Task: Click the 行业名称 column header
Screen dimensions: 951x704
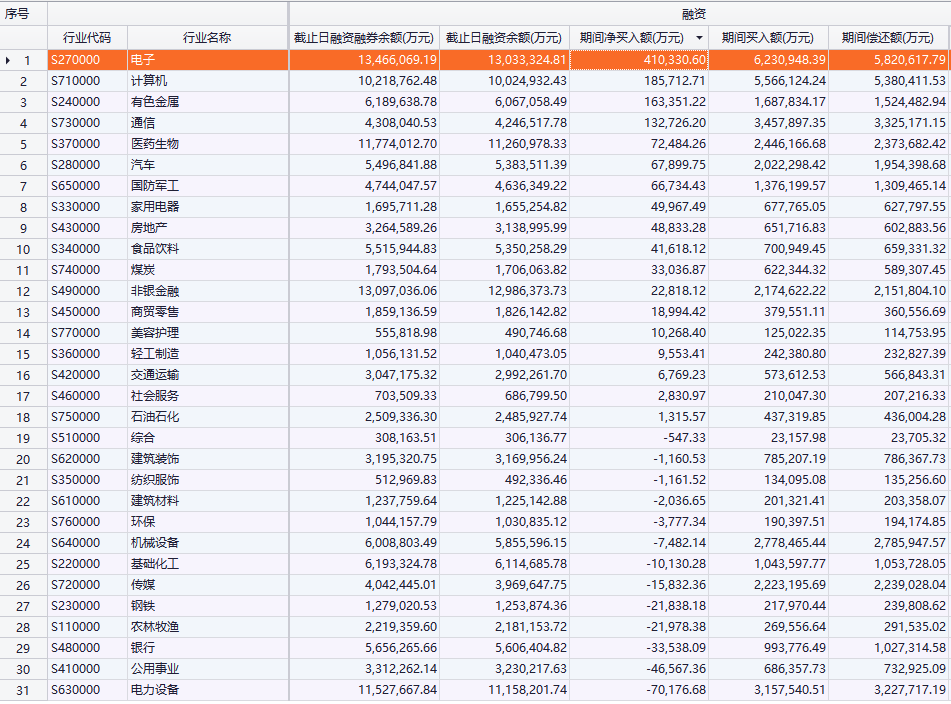Action: 207,38
